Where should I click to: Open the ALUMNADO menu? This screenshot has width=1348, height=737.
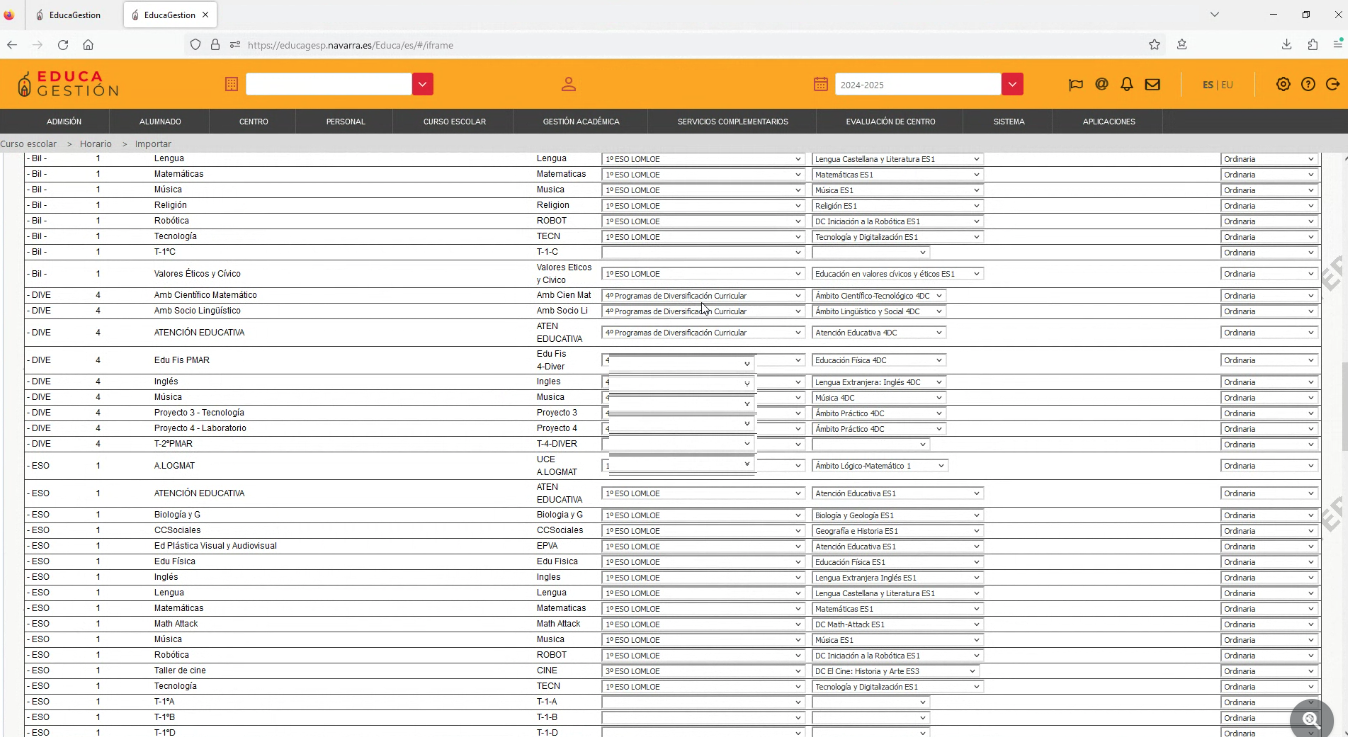160,122
